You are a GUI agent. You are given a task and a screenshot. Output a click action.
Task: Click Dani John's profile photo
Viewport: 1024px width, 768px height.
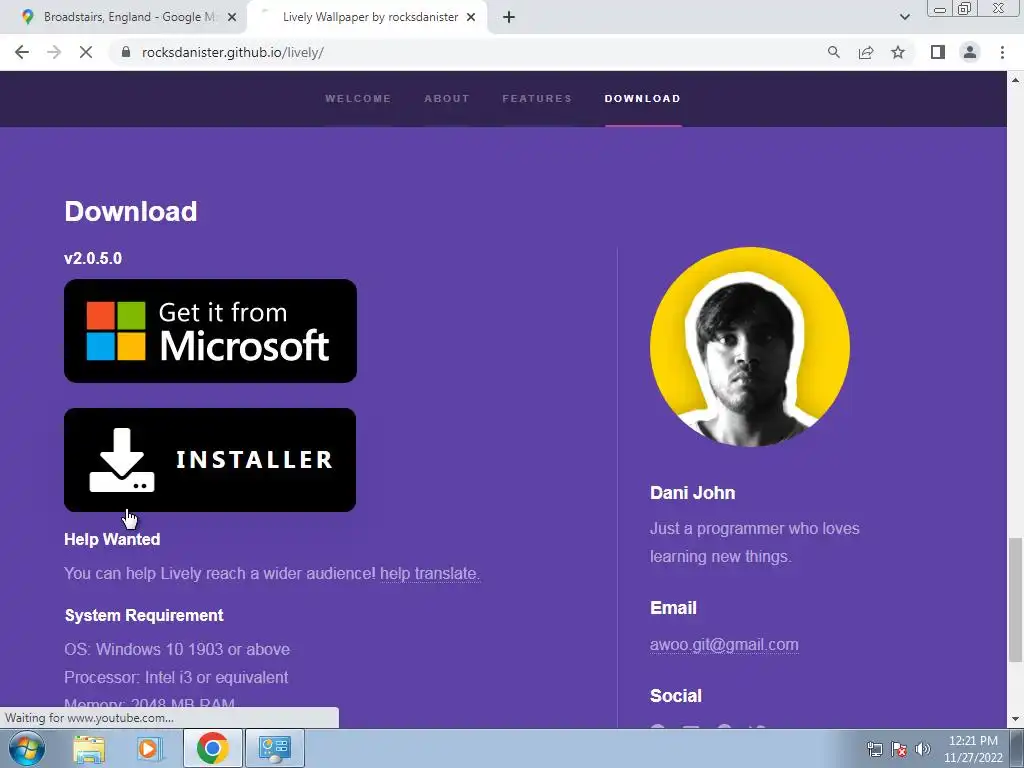tap(750, 347)
